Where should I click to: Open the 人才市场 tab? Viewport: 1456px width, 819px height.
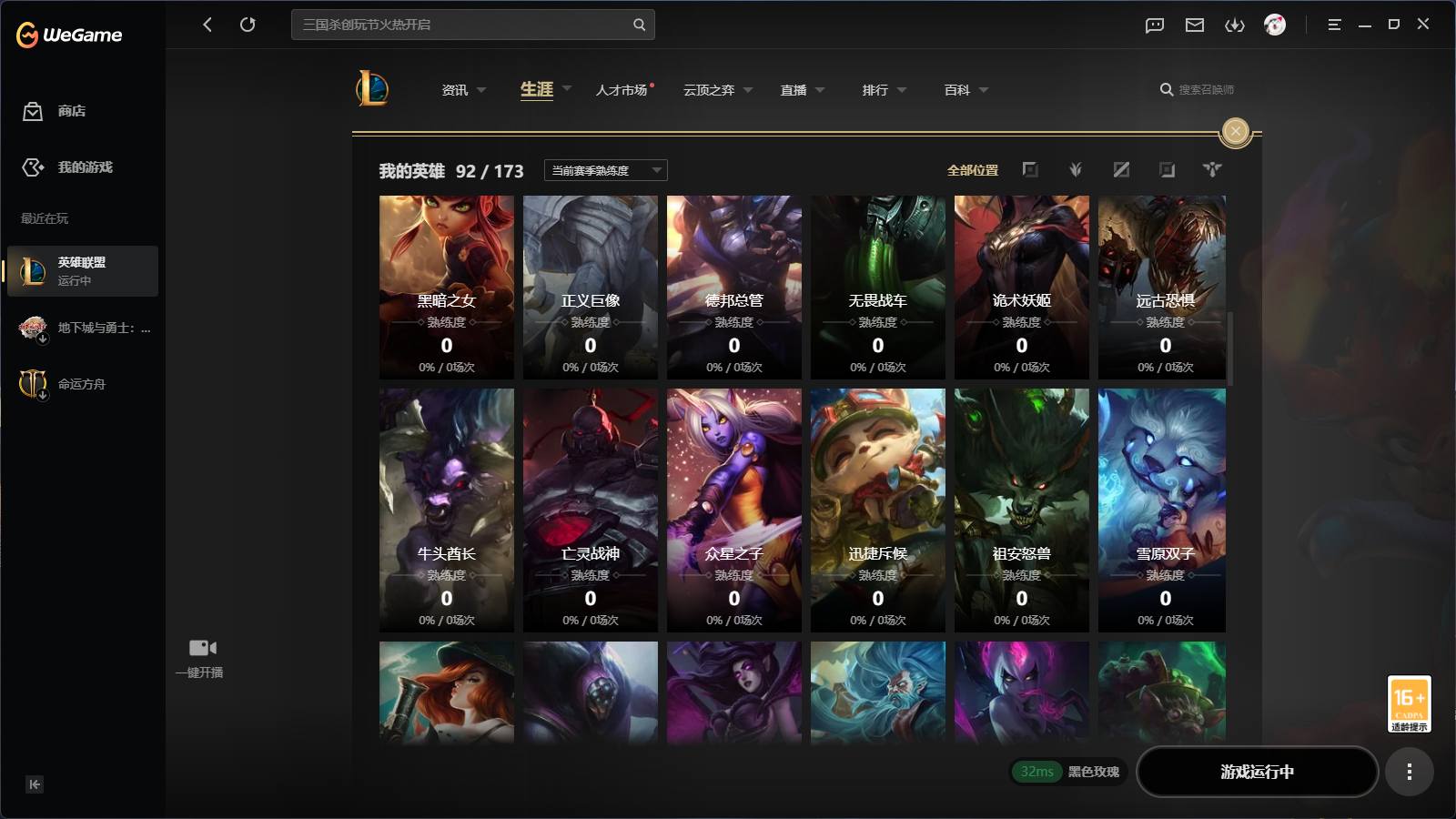(622, 90)
